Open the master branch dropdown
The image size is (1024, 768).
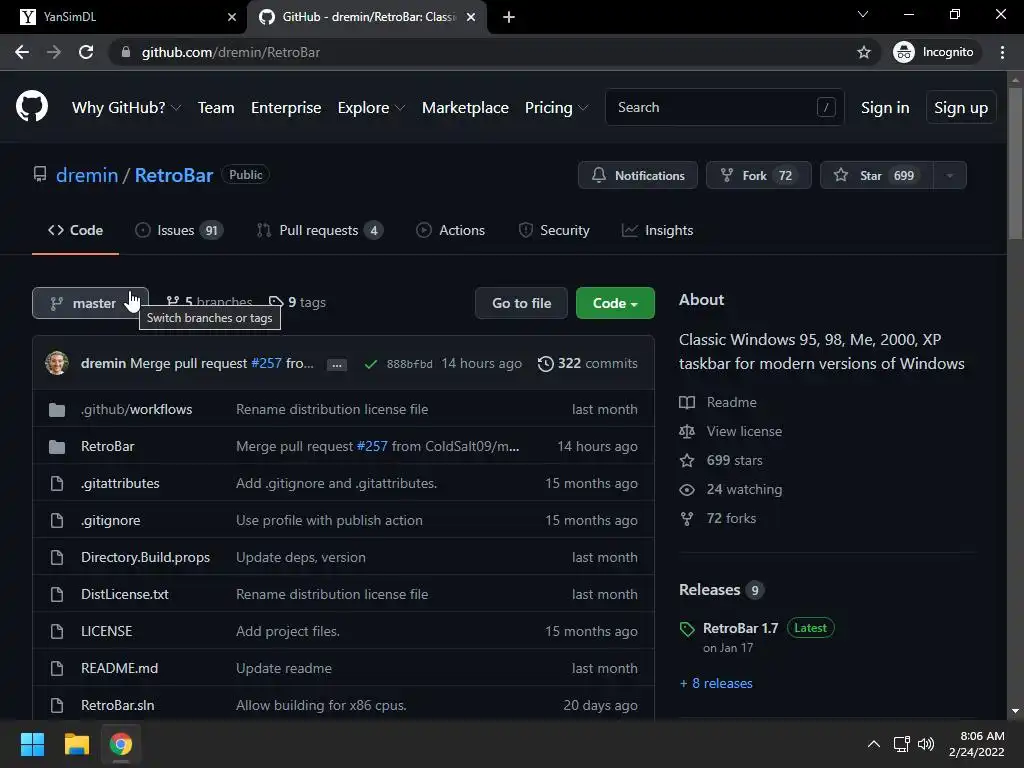pos(90,303)
